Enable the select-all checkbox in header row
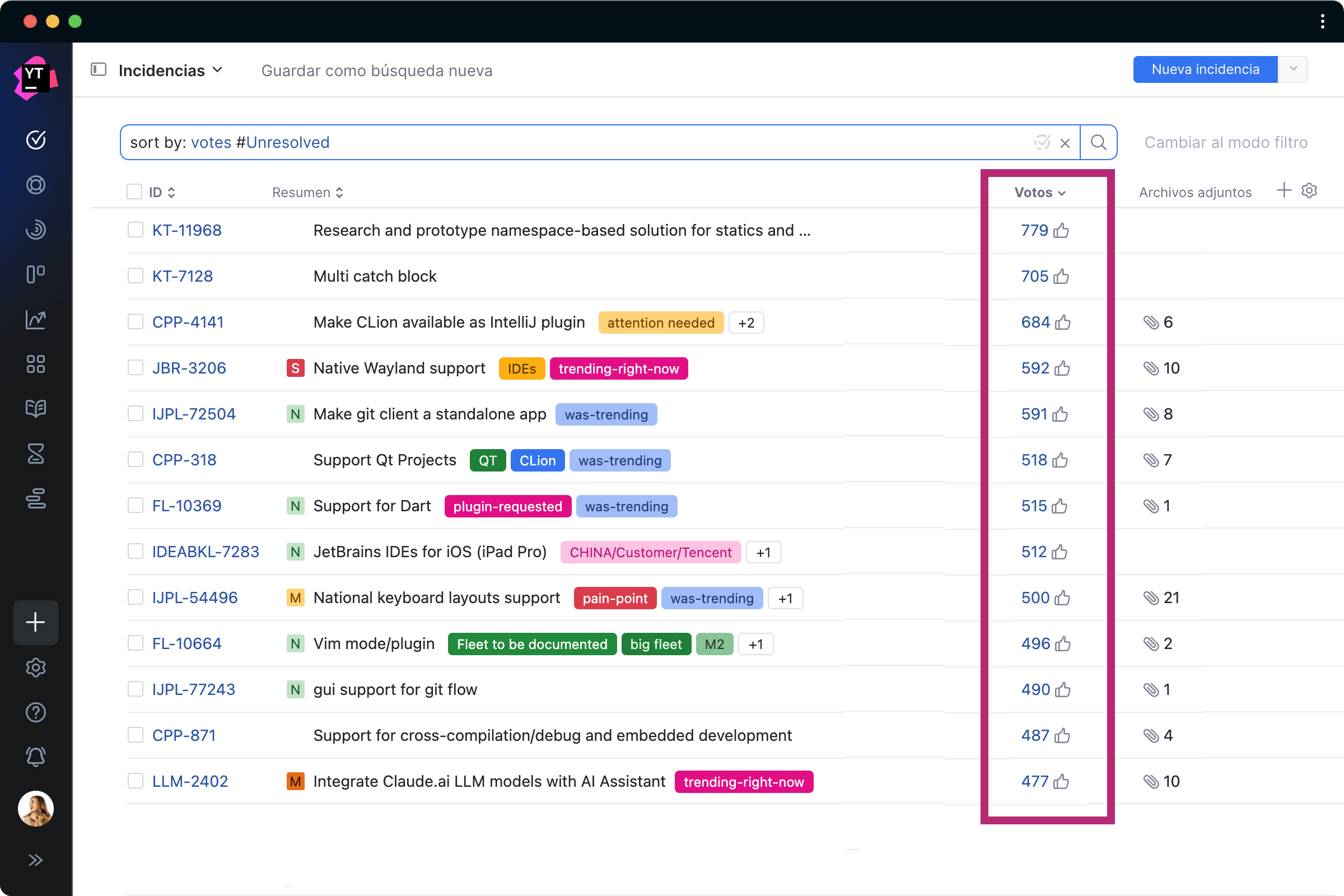The image size is (1344, 896). coord(134,192)
